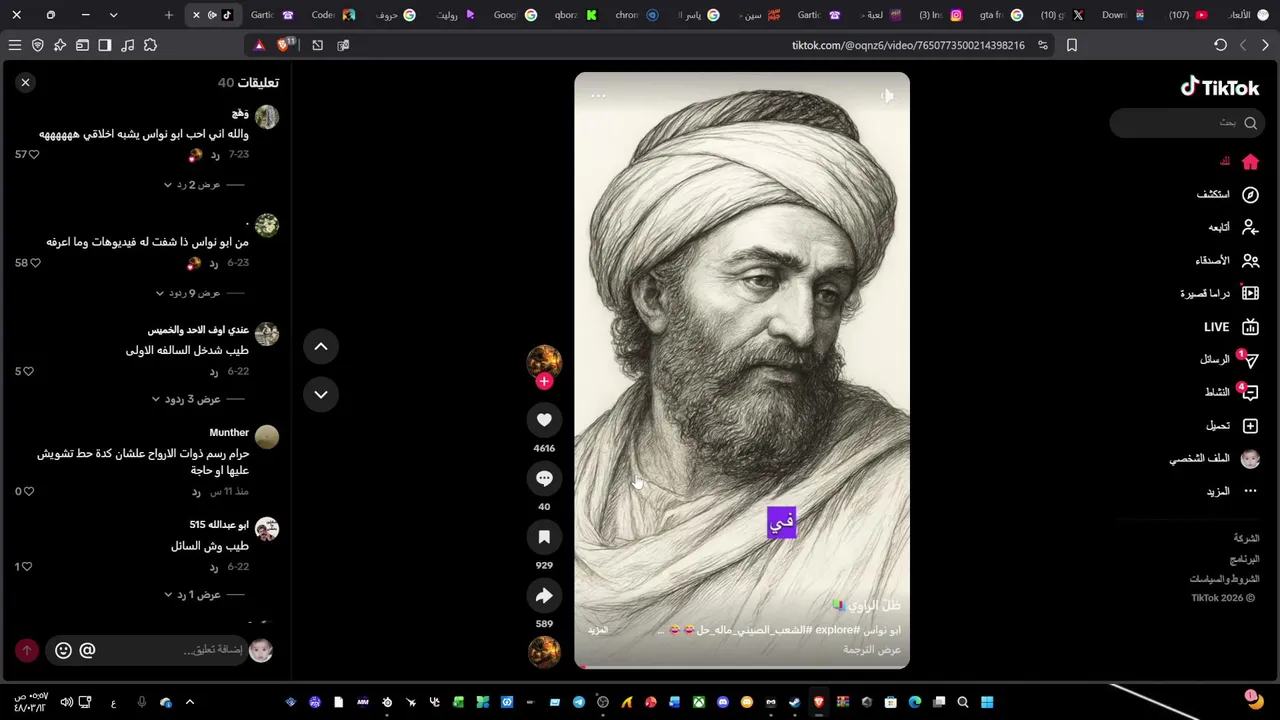This screenshot has width=1280, height=720.
Task: Like وهج's comment with 57 likes
Action: (33, 155)
